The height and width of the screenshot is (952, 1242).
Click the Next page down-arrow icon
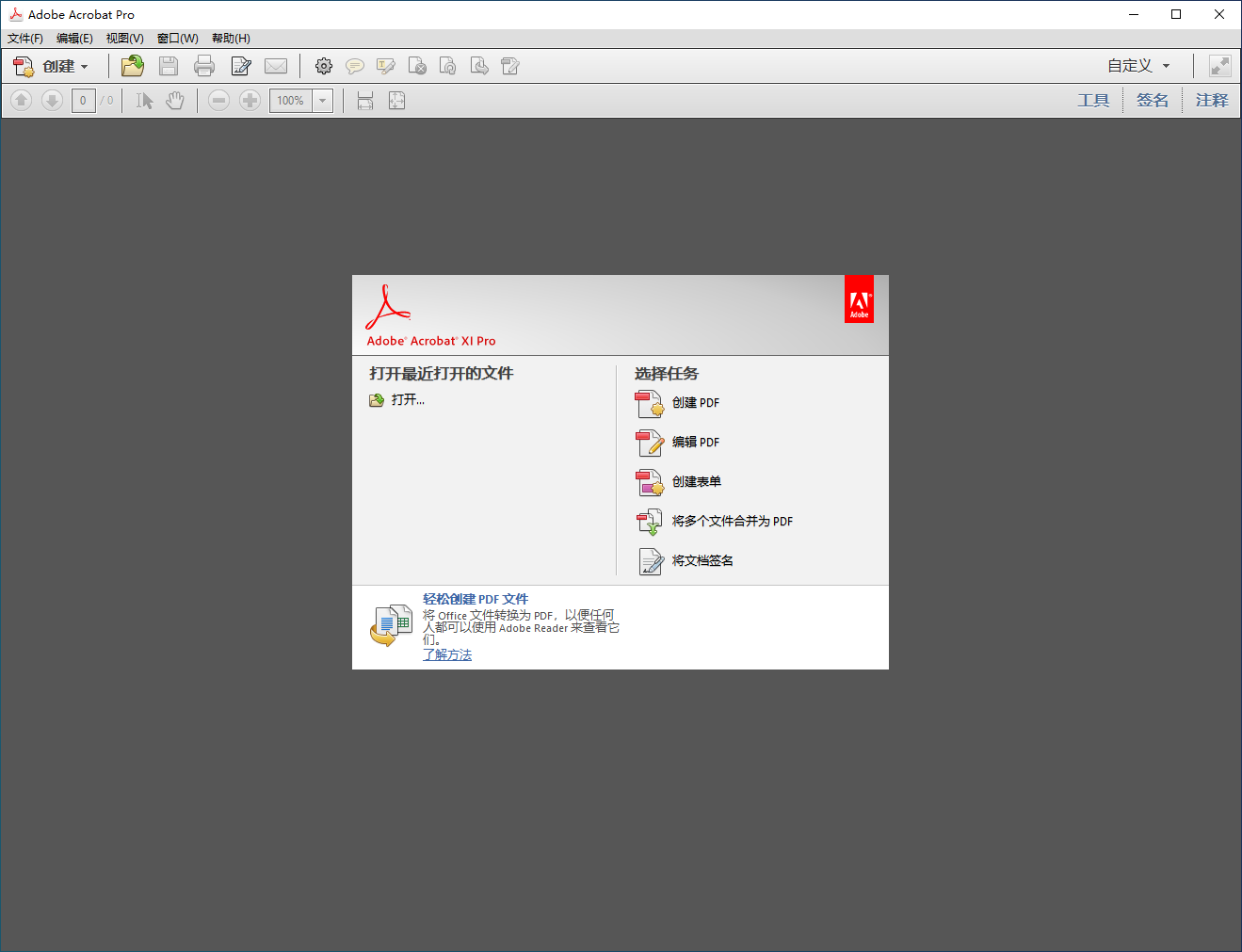click(x=52, y=100)
